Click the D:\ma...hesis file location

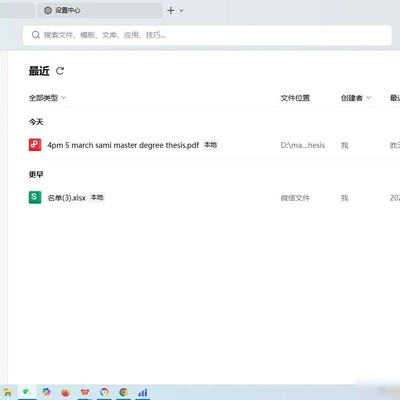pyautogui.click(x=303, y=145)
